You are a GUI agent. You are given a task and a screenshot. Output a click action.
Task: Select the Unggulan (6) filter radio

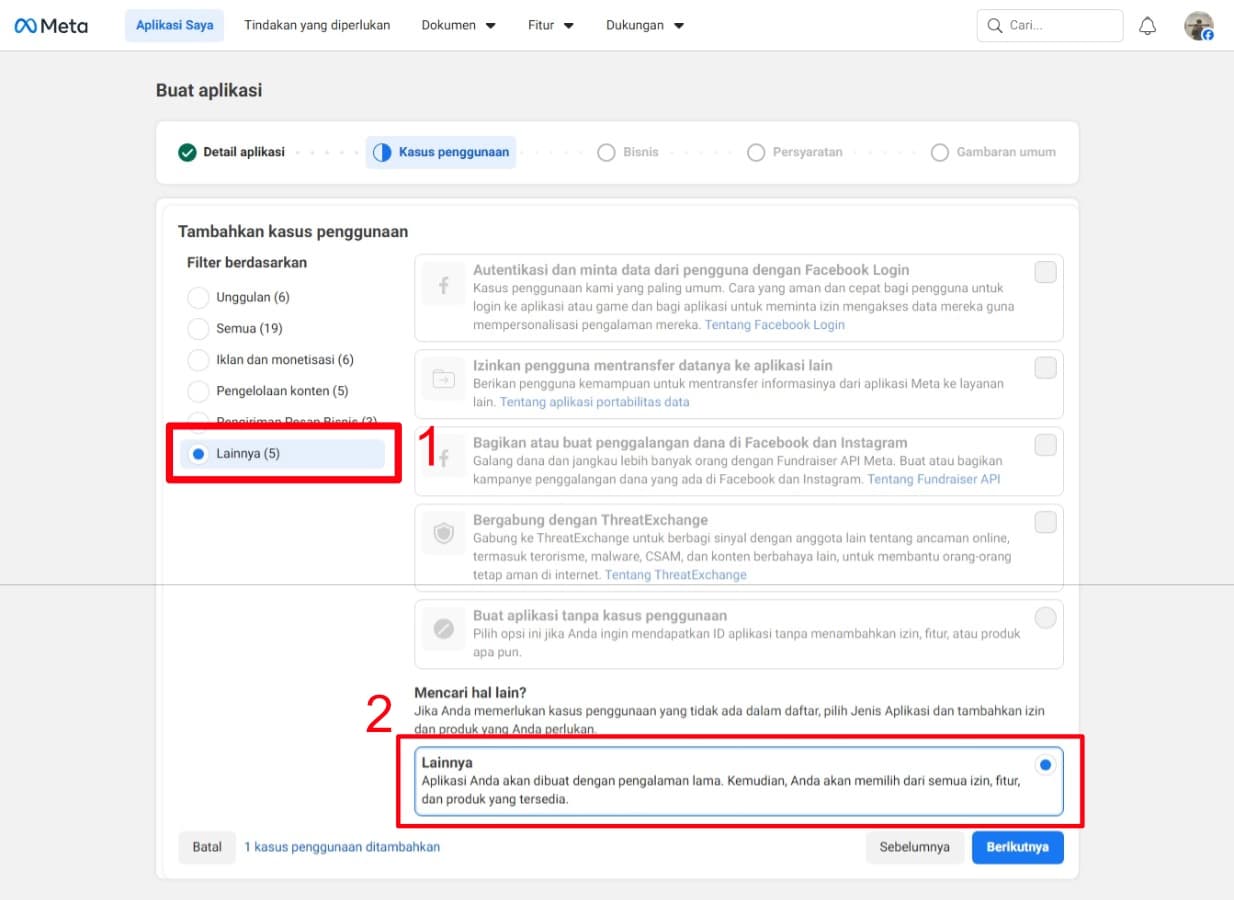click(x=198, y=298)
